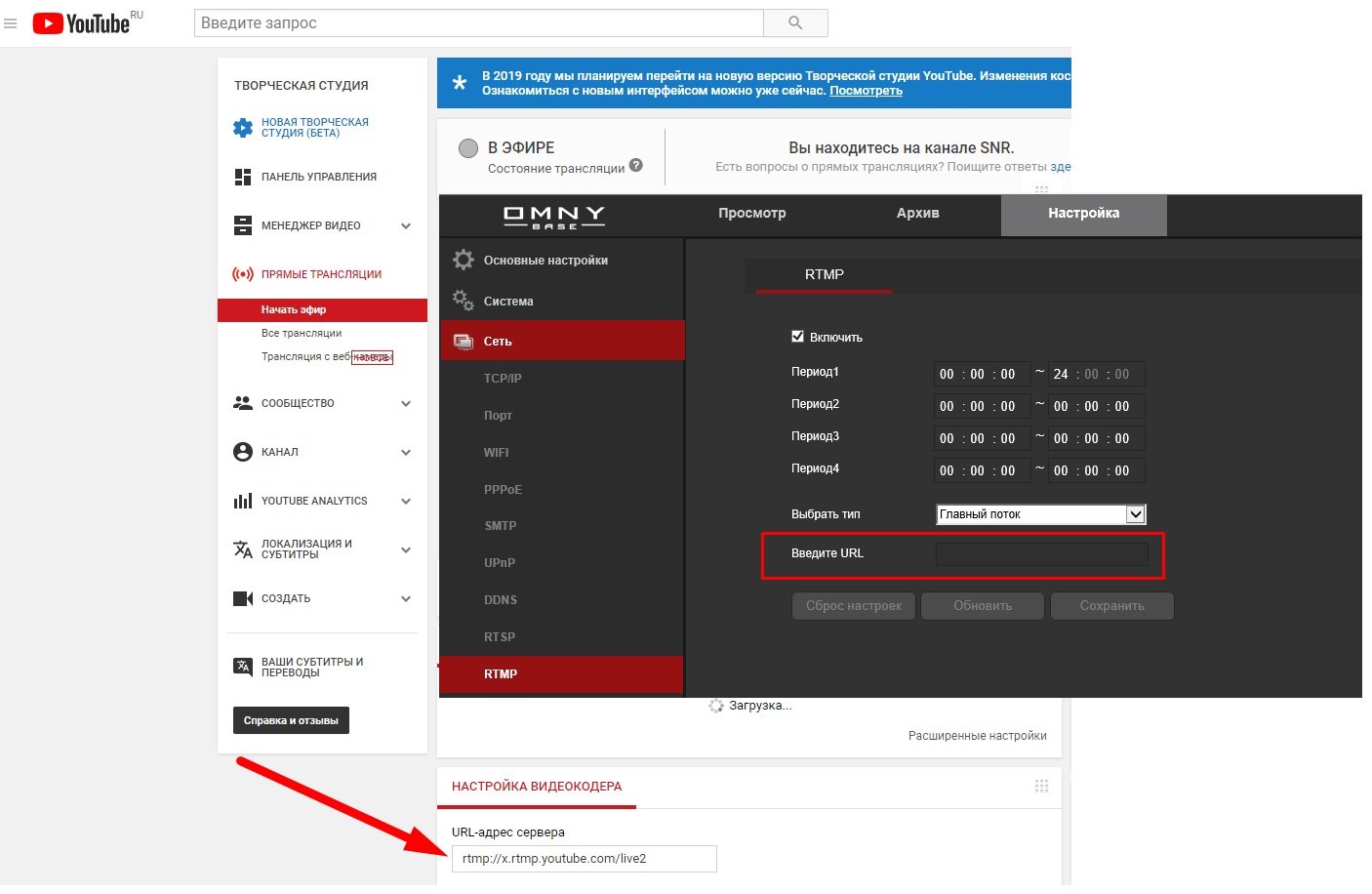Click the Обновить button

pyautogui.click(x=983, y=606)
